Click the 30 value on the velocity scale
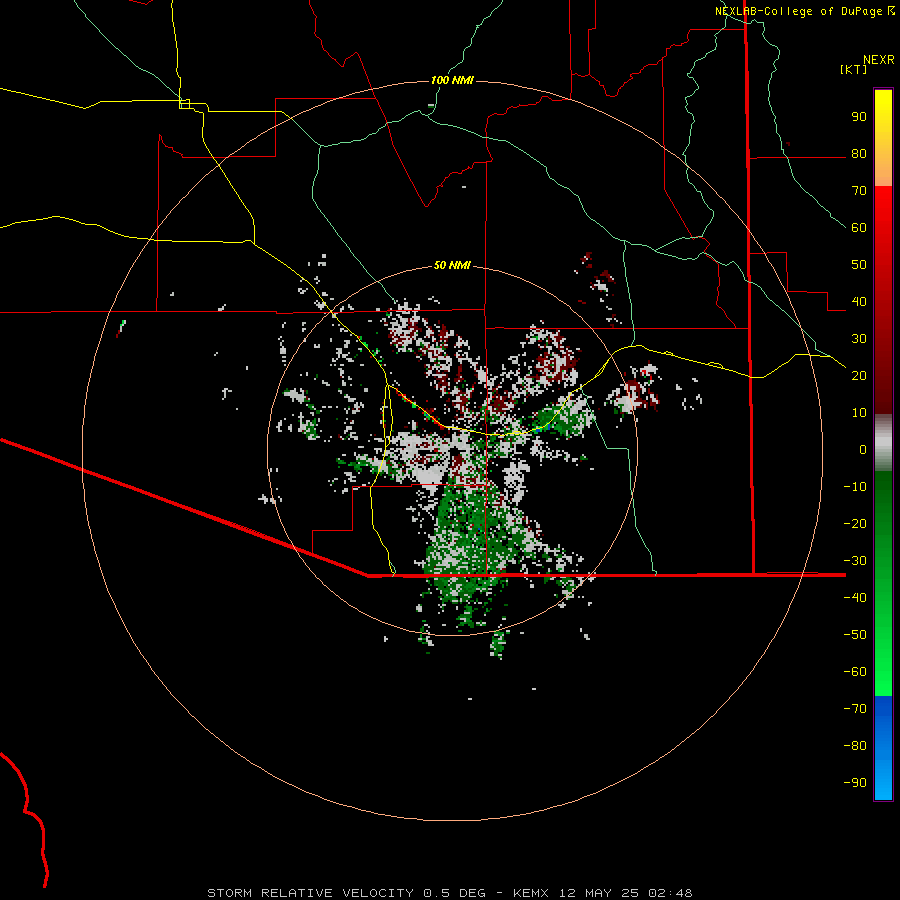This screenshot has width=900, height=900. pyautogui.click(x=859, y=339)
